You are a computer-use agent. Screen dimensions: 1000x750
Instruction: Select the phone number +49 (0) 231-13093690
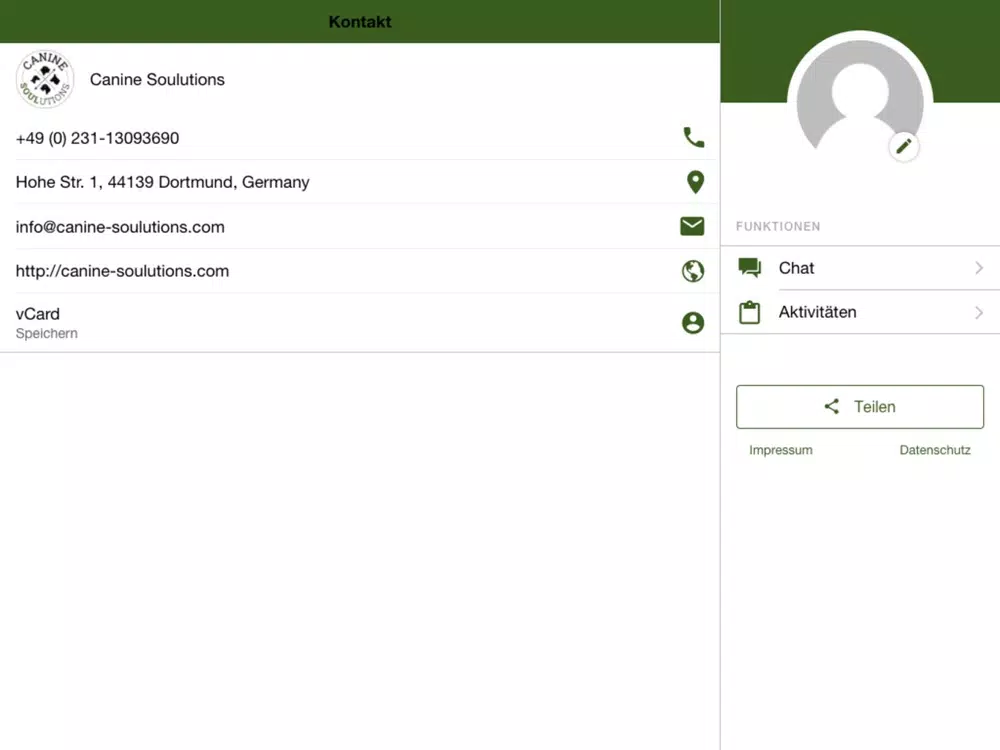point(98,138)
